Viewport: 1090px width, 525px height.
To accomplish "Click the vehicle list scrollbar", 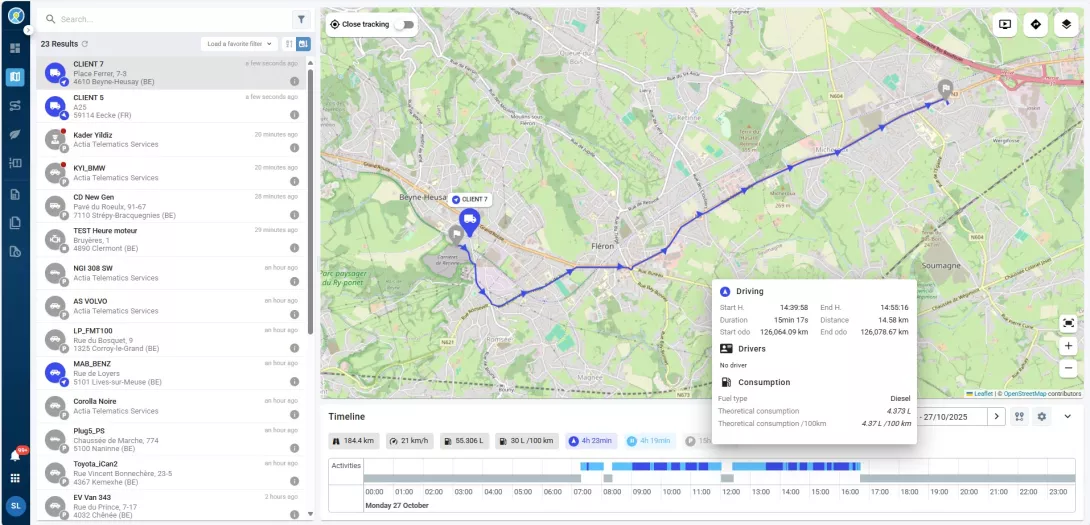I will tap(310, 202).
